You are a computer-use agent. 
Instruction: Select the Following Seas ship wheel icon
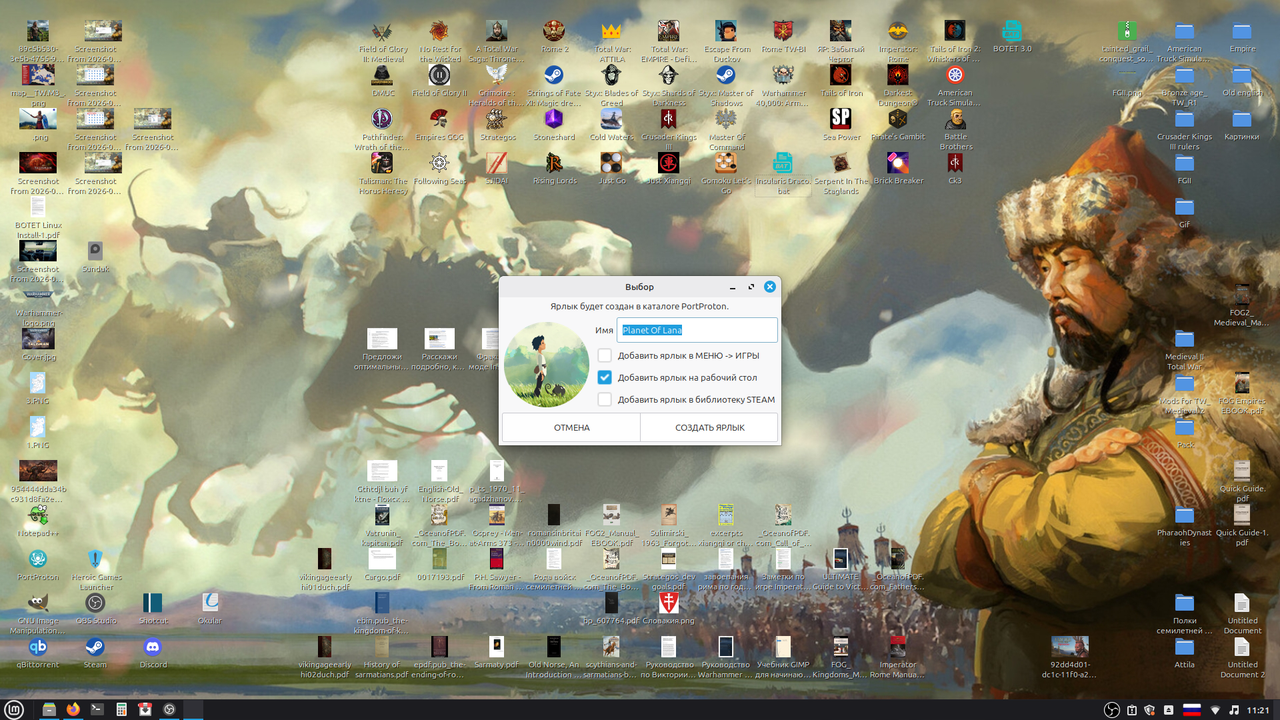coord(439,163)
